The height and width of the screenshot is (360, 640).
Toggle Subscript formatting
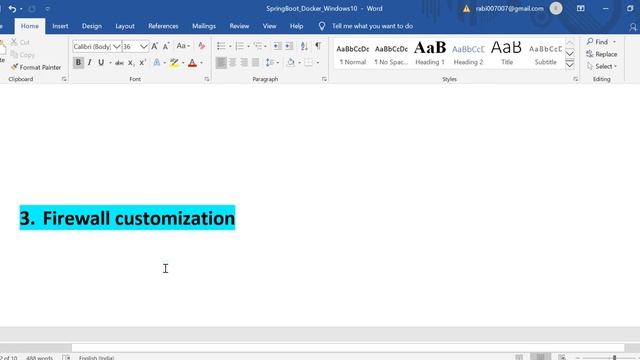point(131,63)
